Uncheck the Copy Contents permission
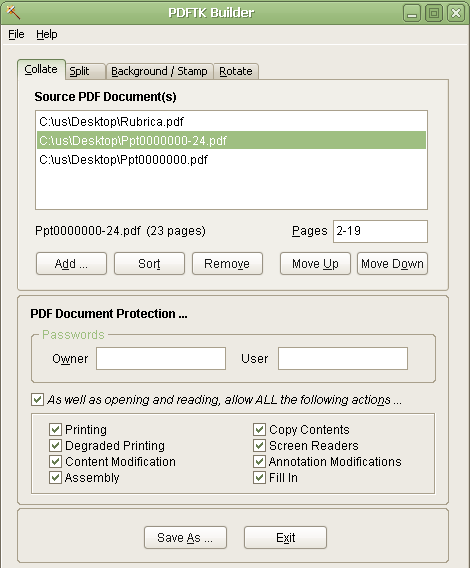 pos(259,430)
